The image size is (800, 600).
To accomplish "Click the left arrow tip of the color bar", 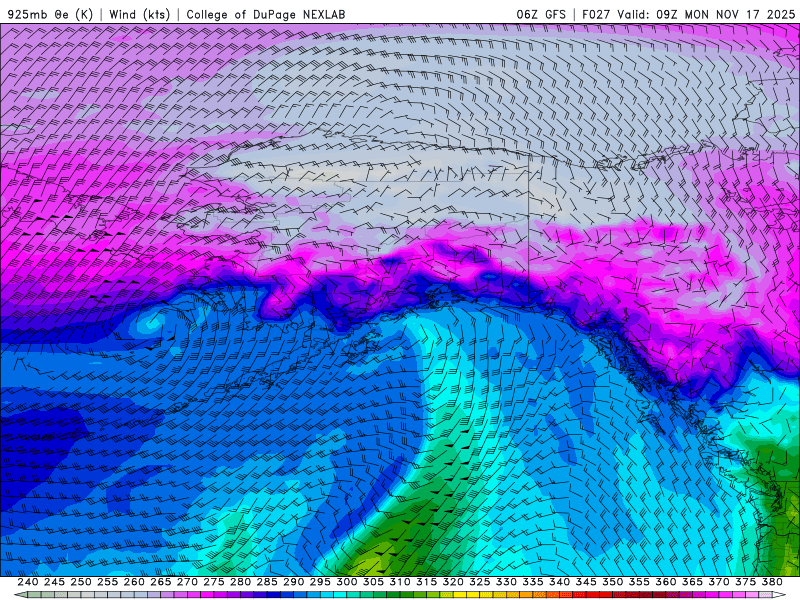I will tap(19, 595).
